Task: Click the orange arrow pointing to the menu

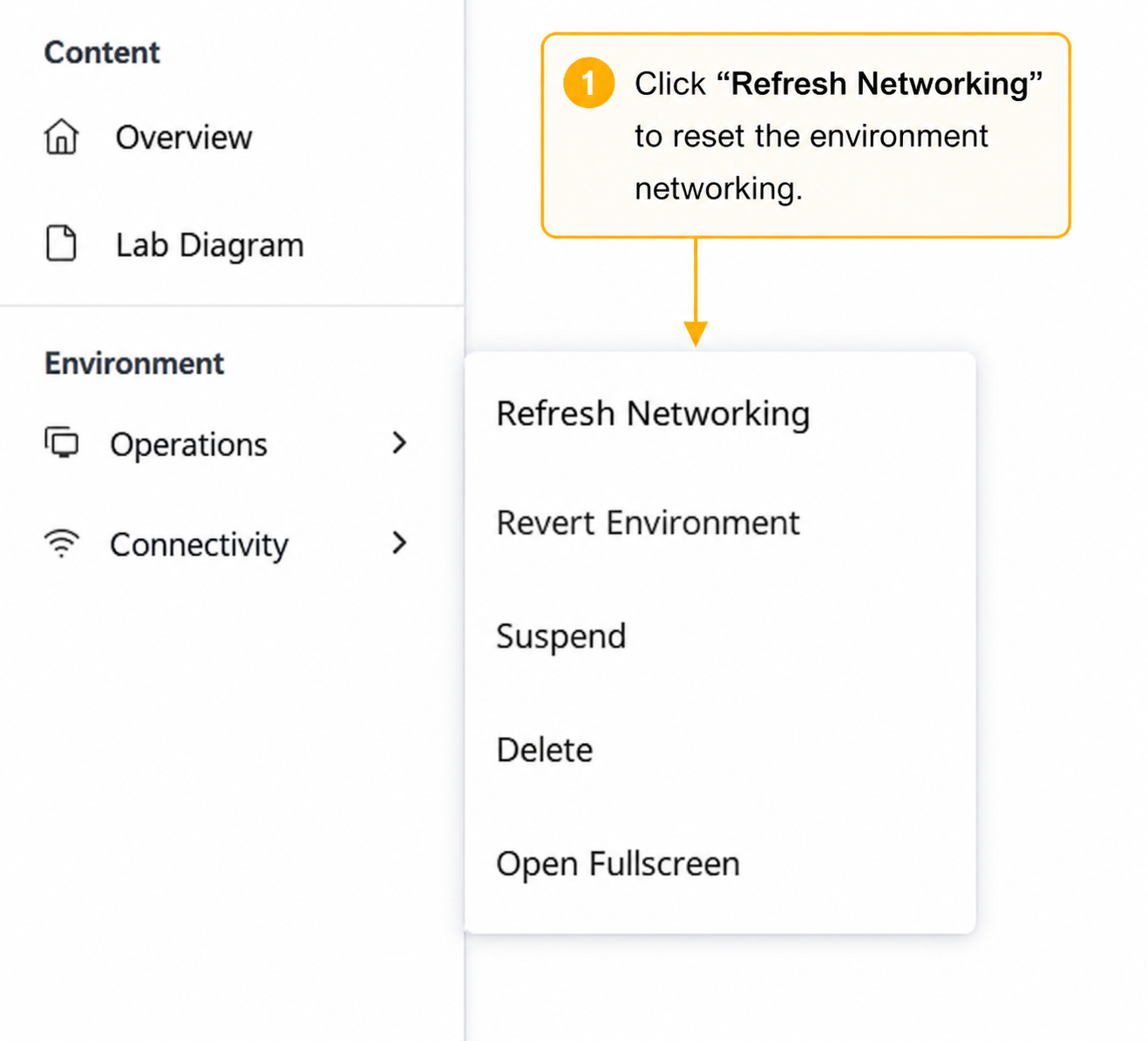Action: [696, 293]
